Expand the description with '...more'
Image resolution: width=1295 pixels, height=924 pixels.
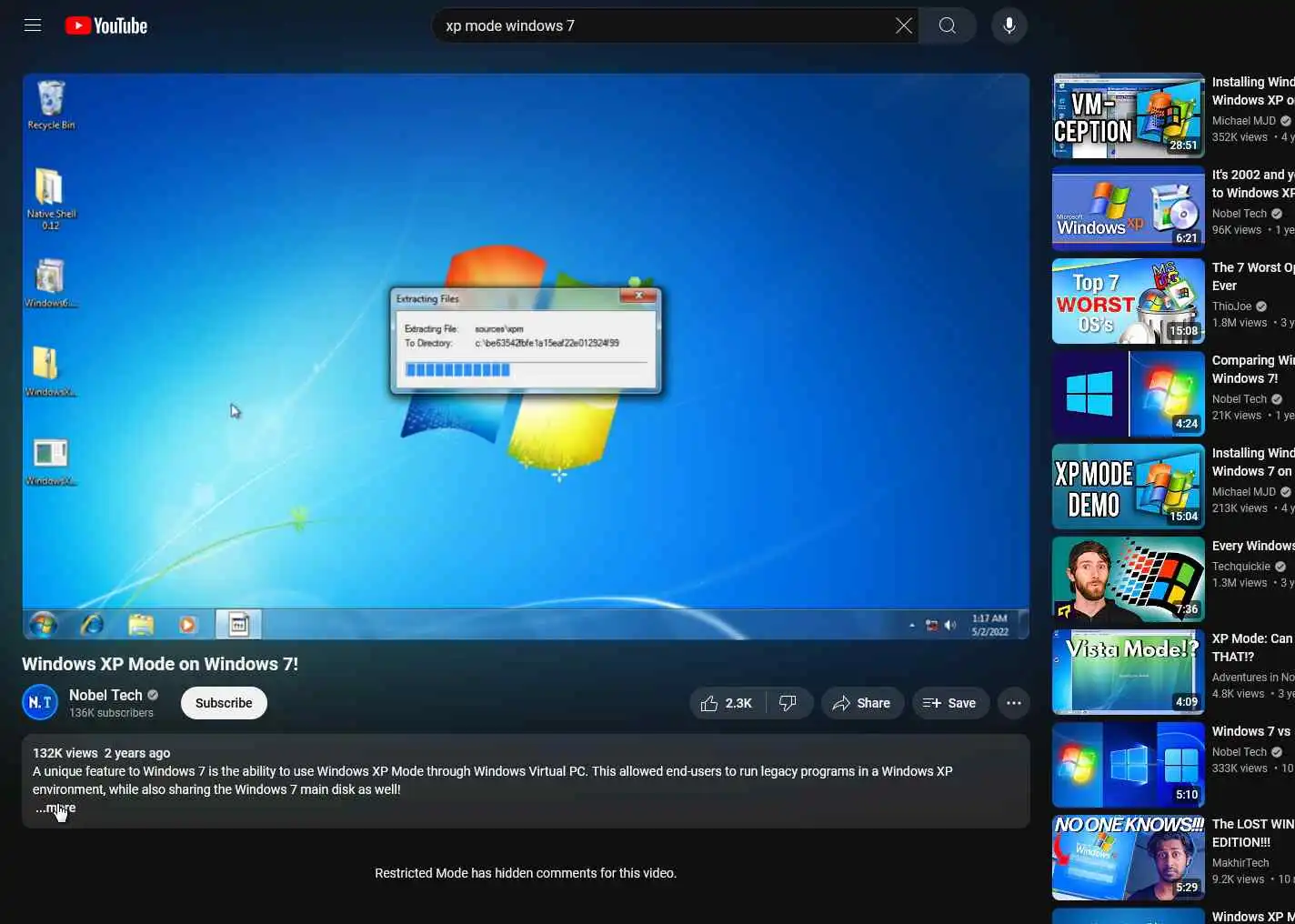[55, 808]
